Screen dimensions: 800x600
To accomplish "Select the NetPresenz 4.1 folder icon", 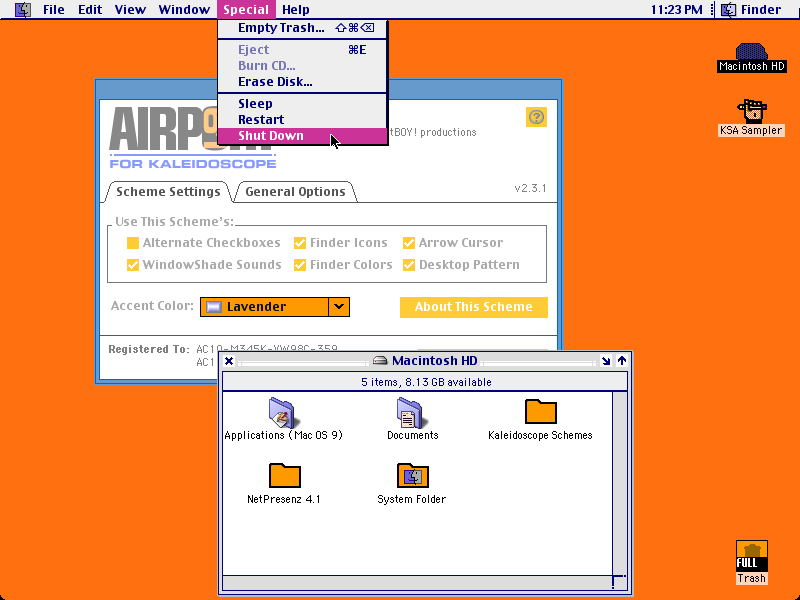I will pos(284,475).
